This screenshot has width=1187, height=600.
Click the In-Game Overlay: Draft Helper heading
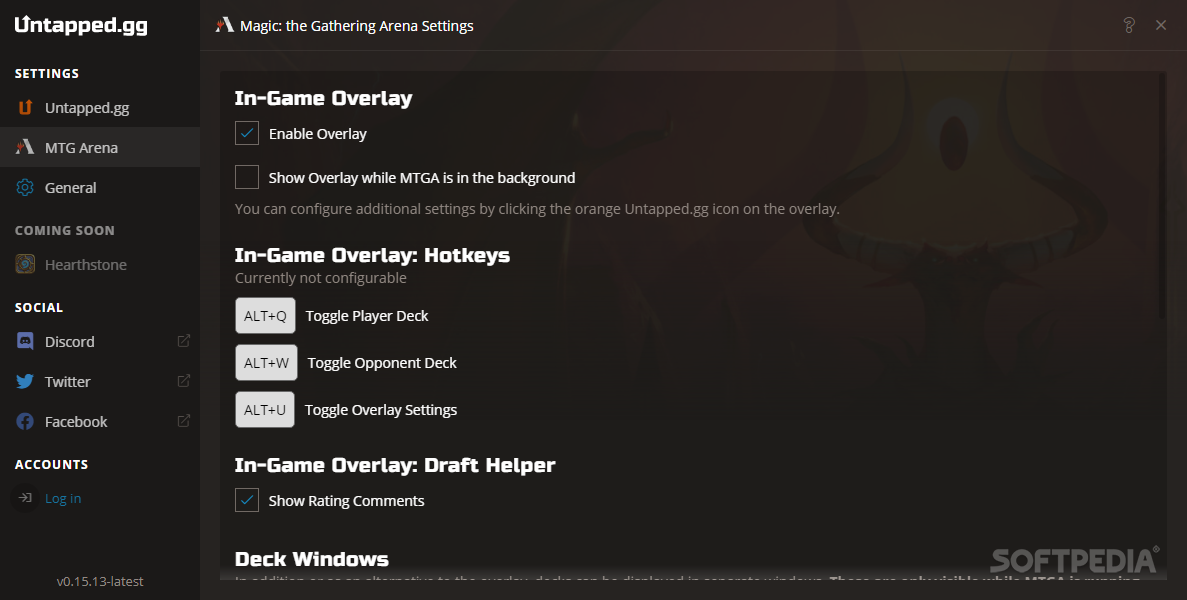(x=395, y=465)
